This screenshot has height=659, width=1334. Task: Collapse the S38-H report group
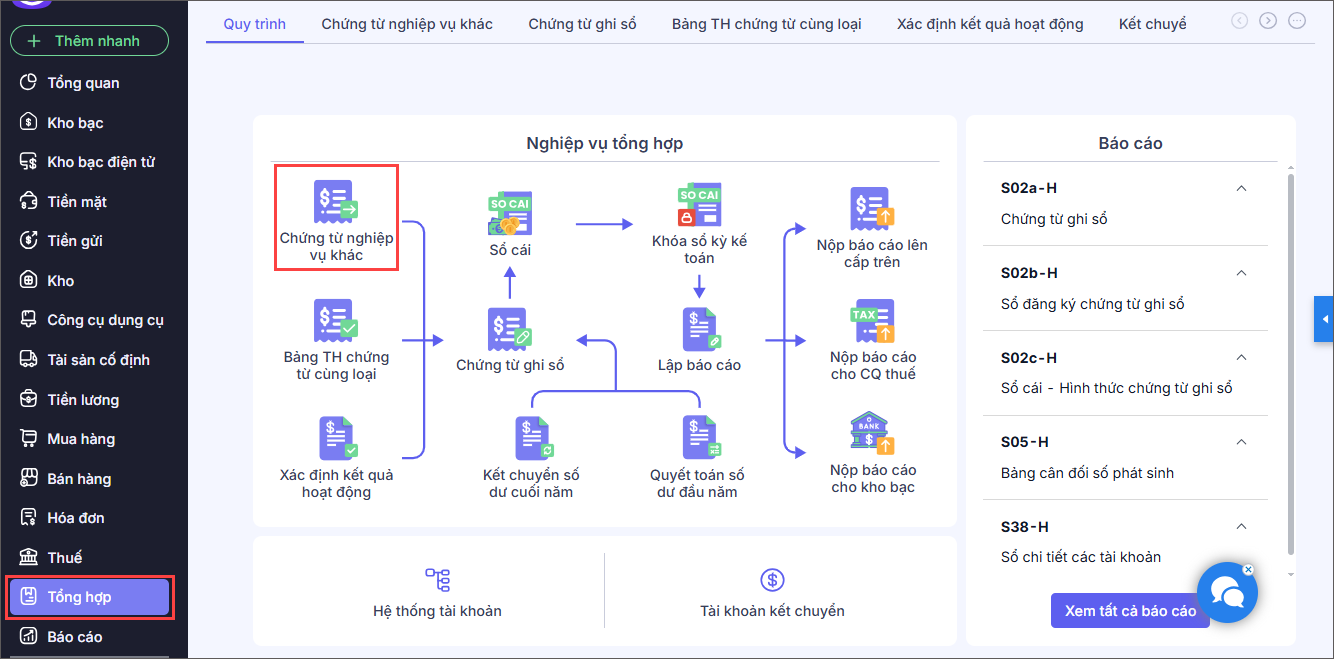click(x=1241, y=526)
